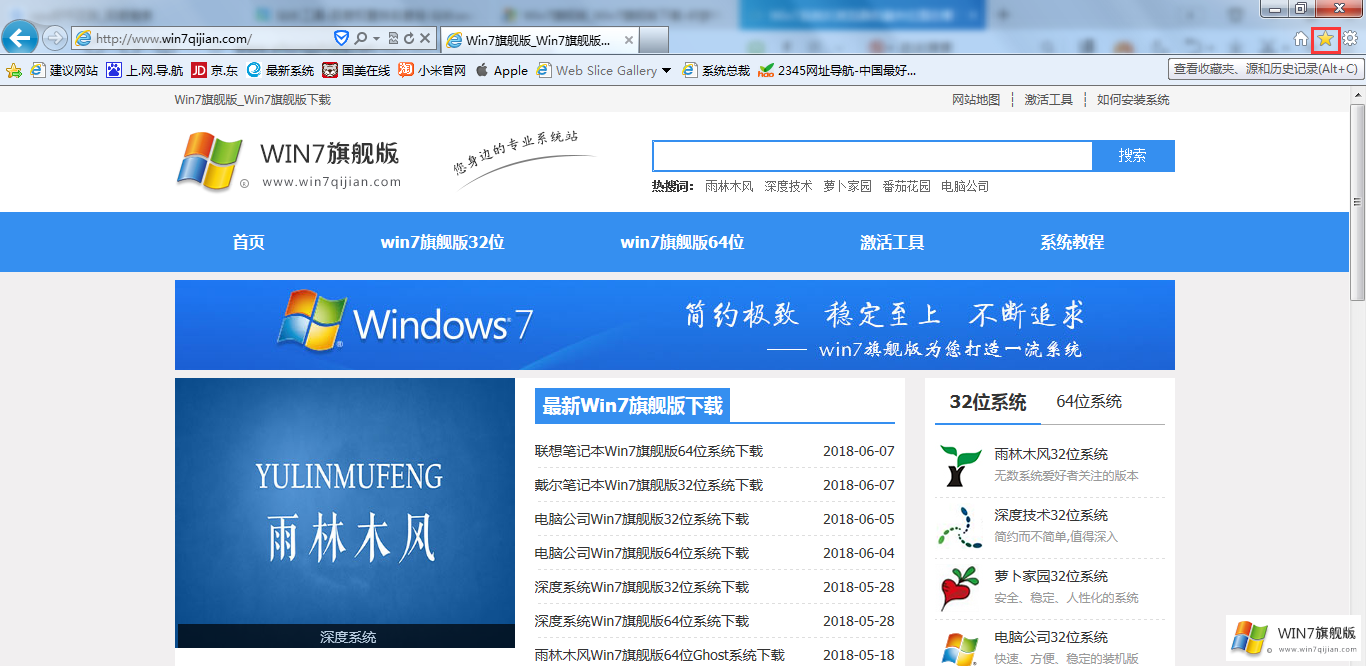Click the 雨林木风 slideshow image
This screenshot has width=1366, height=666.
point(345,512)
